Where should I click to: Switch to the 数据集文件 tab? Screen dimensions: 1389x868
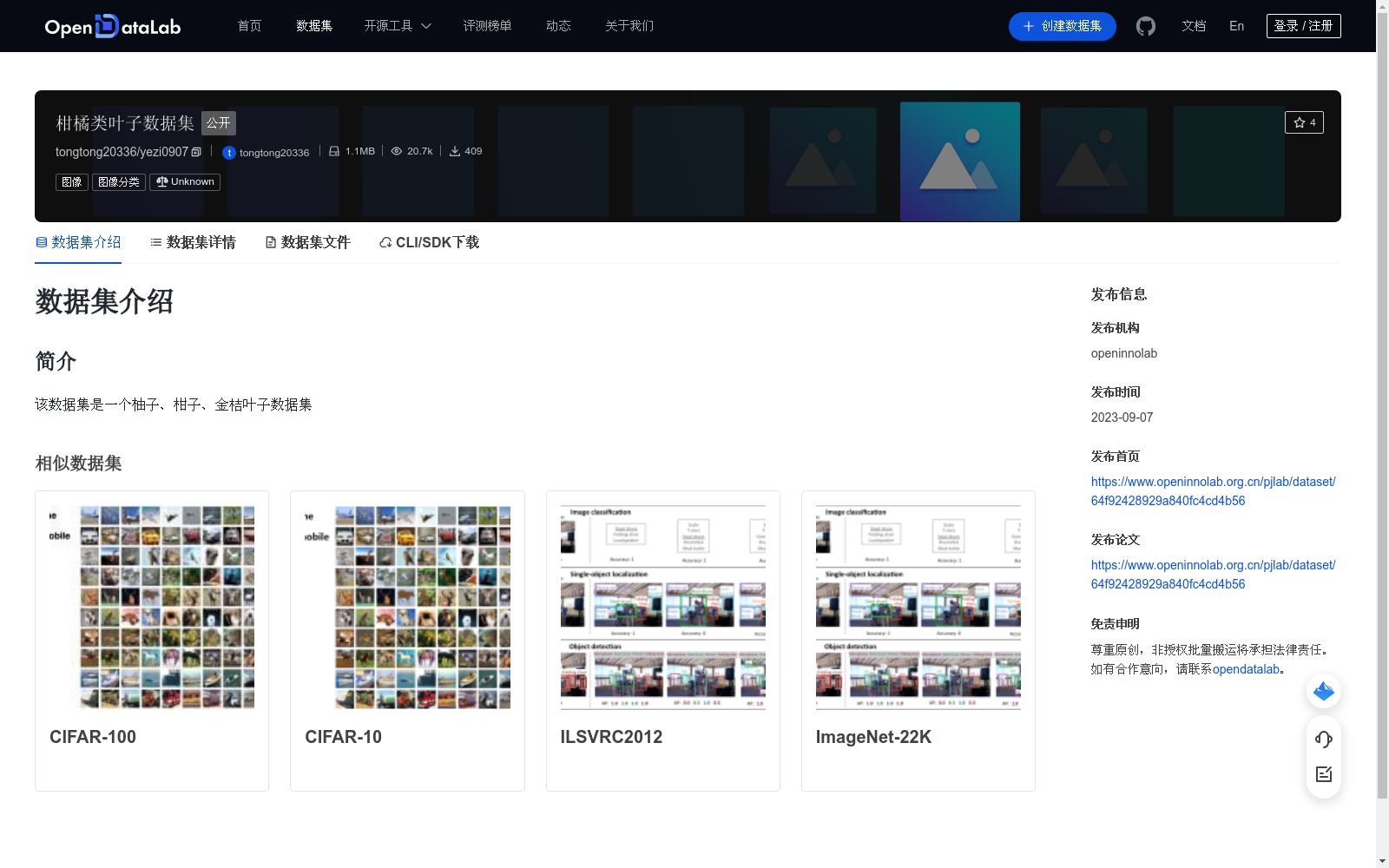307,242
